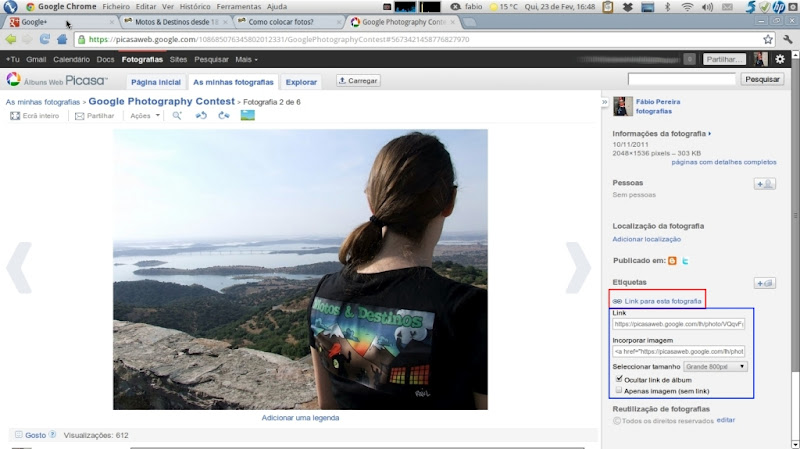Open the Ferramentas menu
Viewport: 800px width, 449px height.
tap(238, 7)
